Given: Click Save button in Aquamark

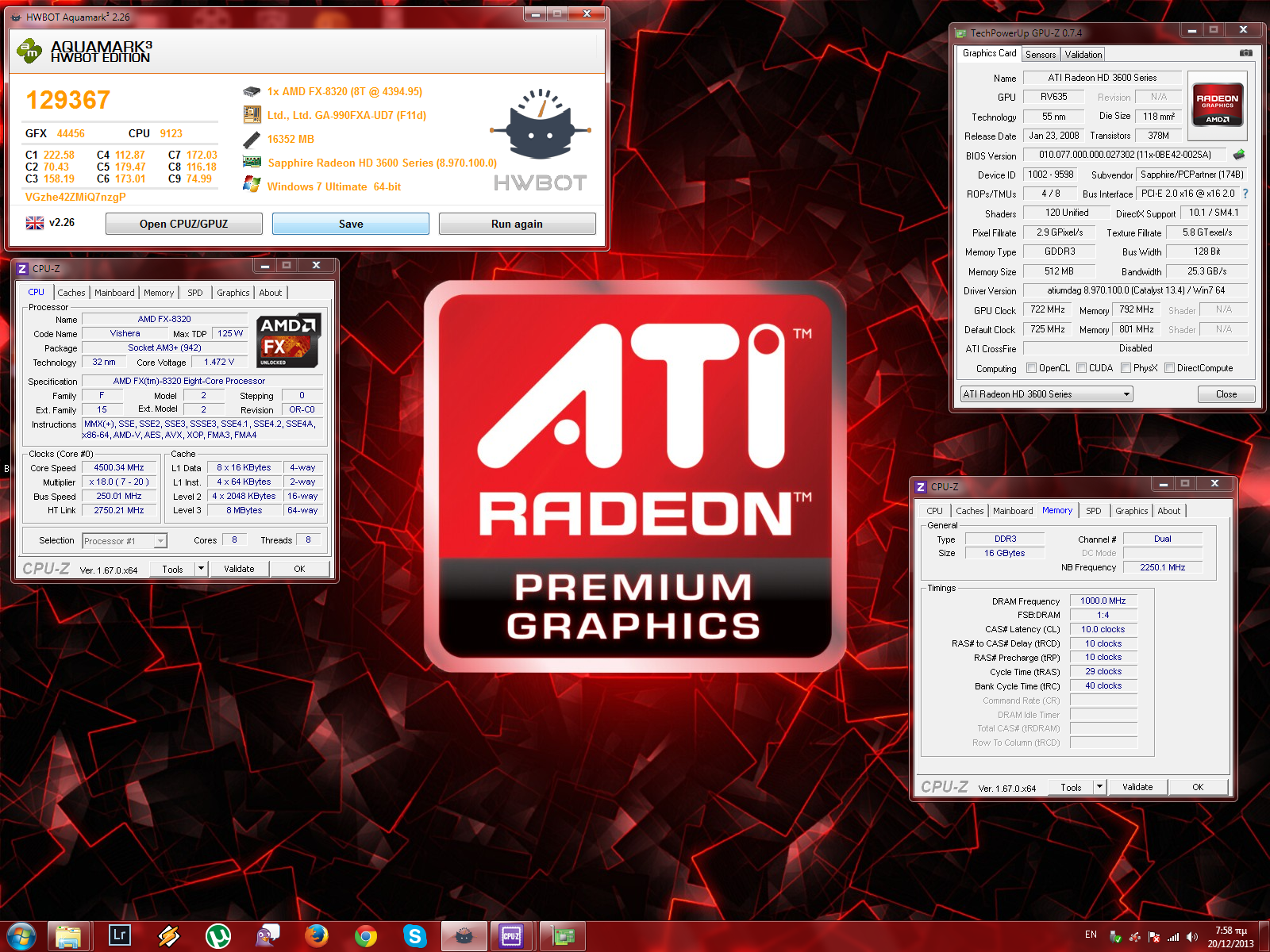Looking at the screenshot, I should tap(351, 224).
